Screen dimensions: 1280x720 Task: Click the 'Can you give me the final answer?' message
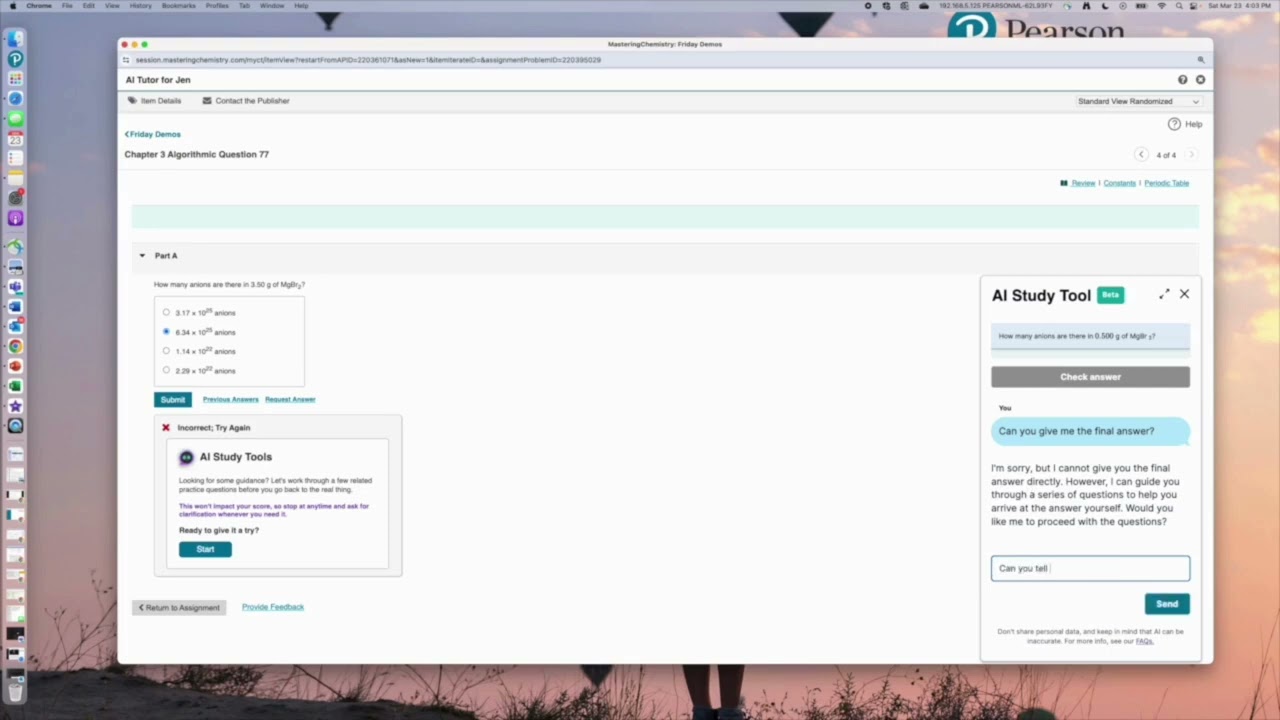click(1090, 431)
